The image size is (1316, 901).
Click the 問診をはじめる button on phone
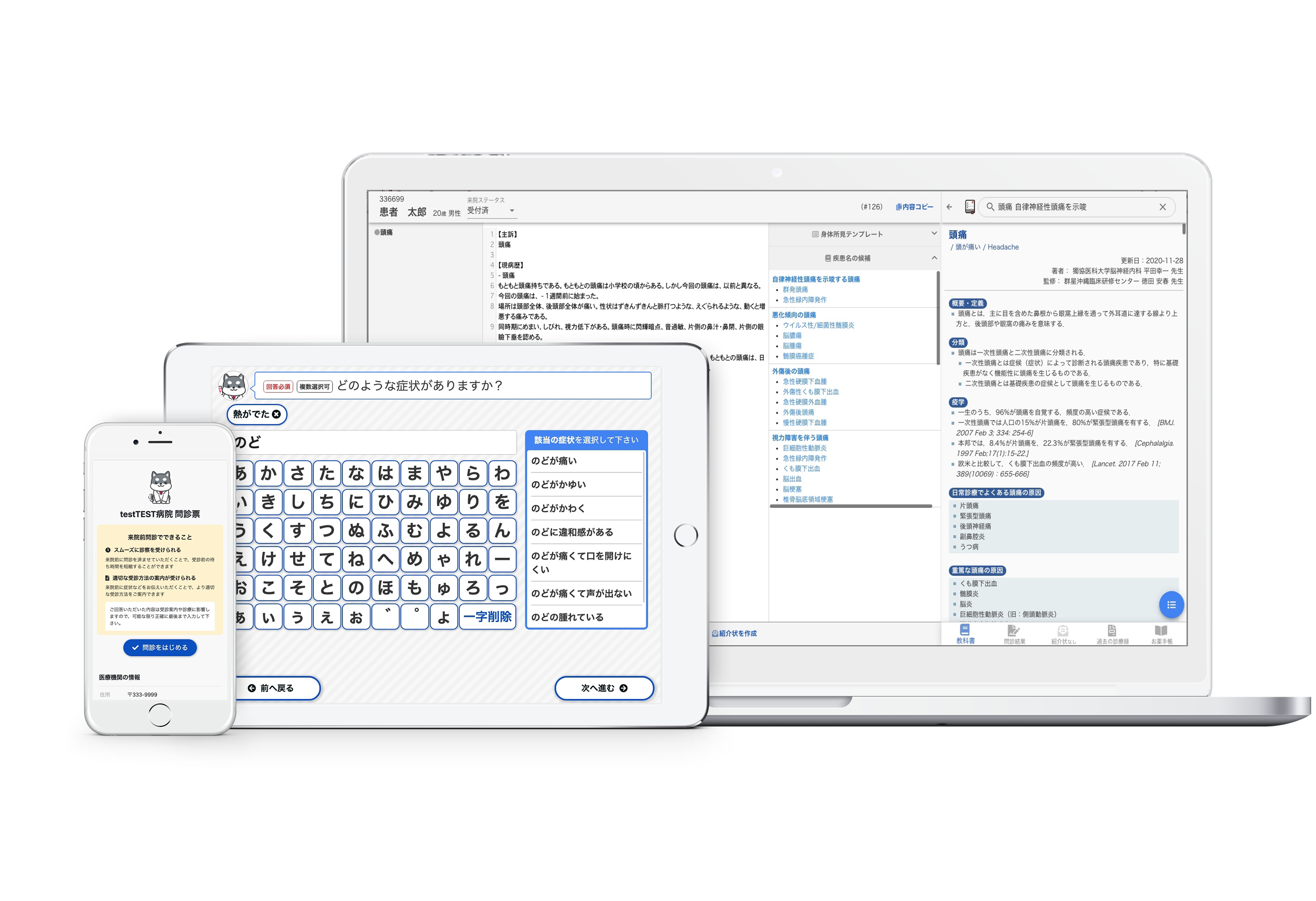point(160,648)
